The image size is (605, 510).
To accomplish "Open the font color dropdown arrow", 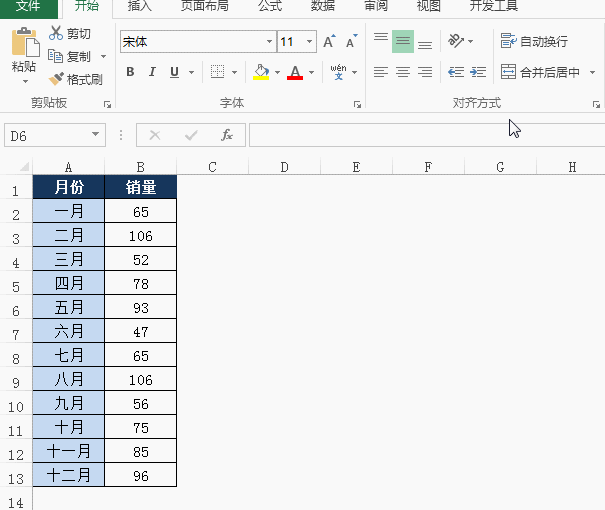I will point(311,72).
